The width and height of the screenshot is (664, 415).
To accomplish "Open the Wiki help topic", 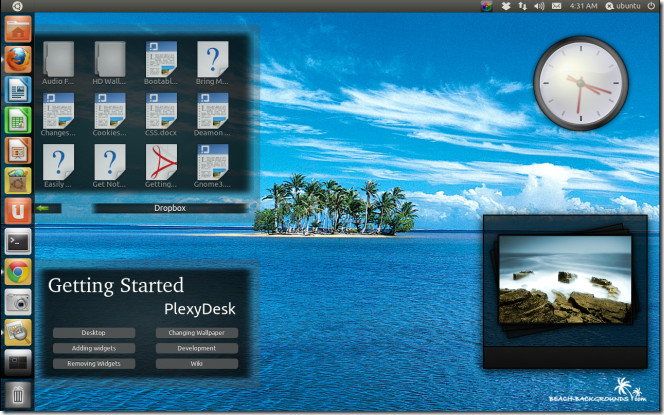I will coord(196,363).
